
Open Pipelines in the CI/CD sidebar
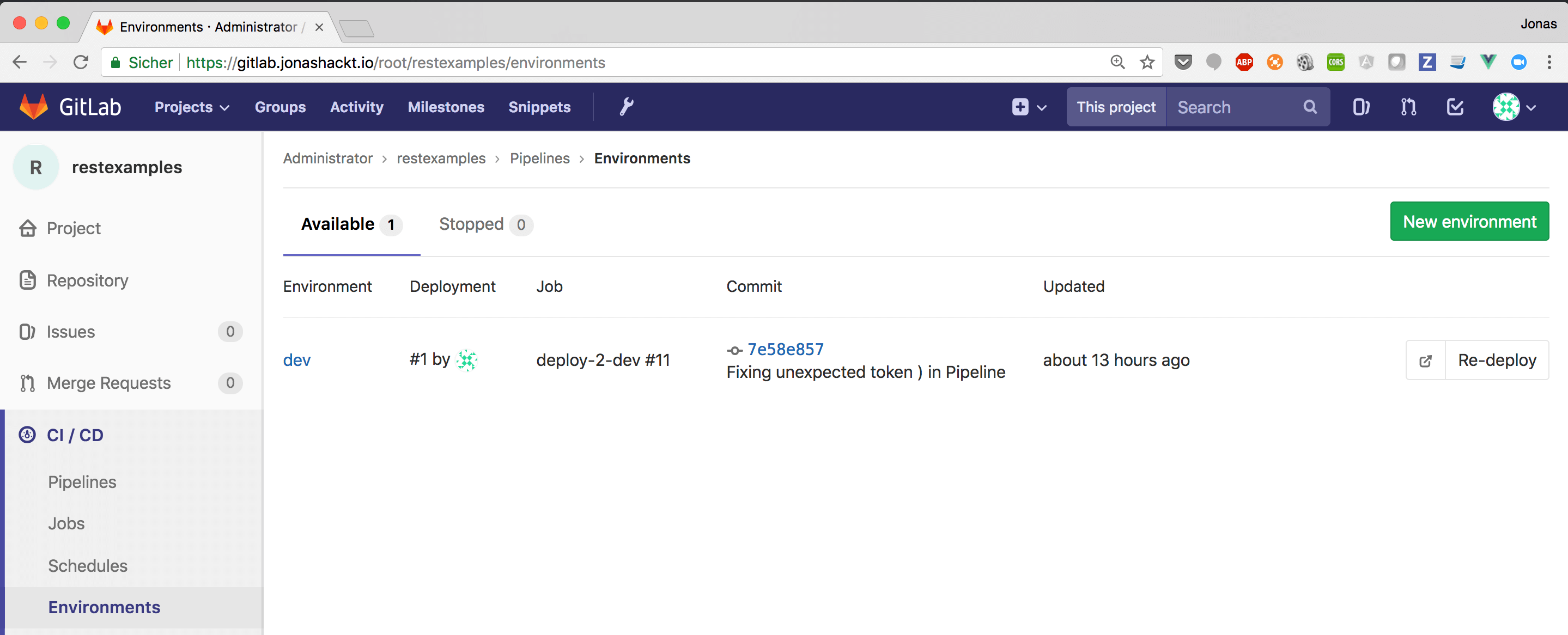[82, 482]
